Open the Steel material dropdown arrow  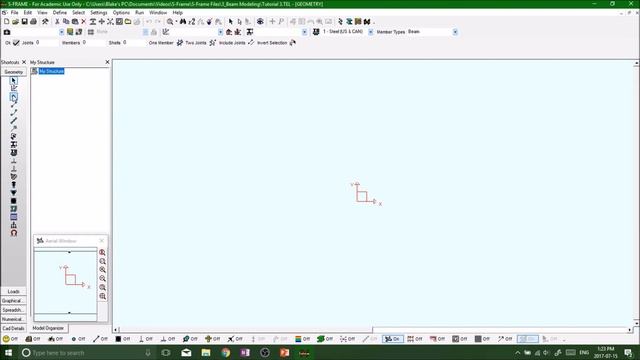pos(371,32)
